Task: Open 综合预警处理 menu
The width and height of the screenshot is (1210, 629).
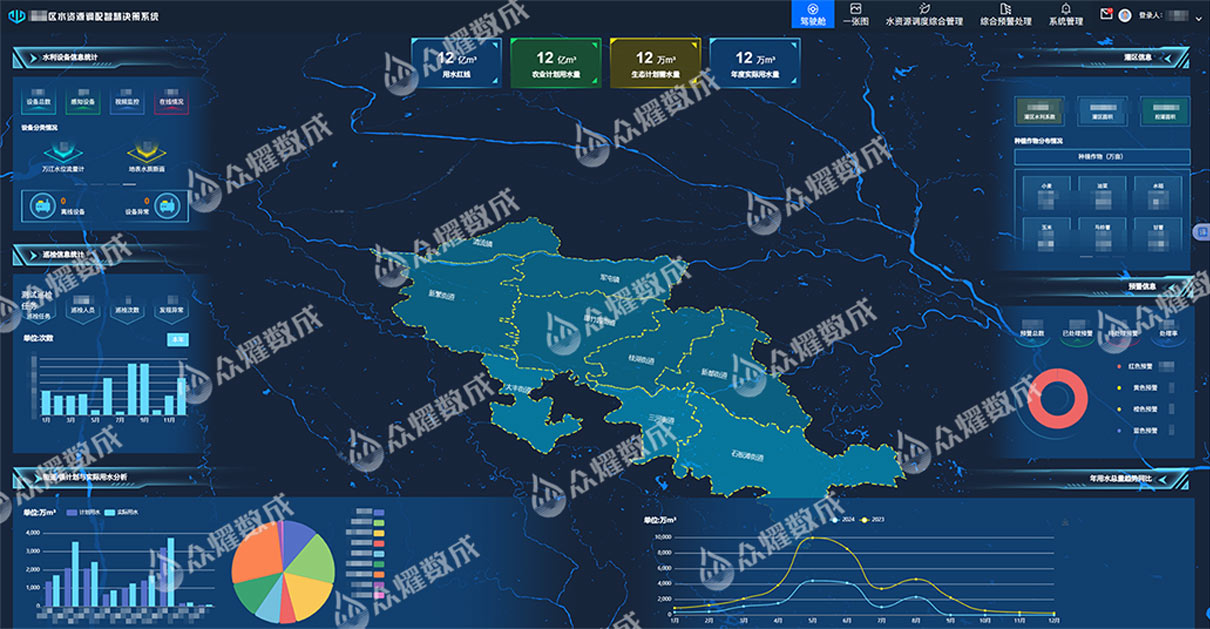Action: (1005, 14)
